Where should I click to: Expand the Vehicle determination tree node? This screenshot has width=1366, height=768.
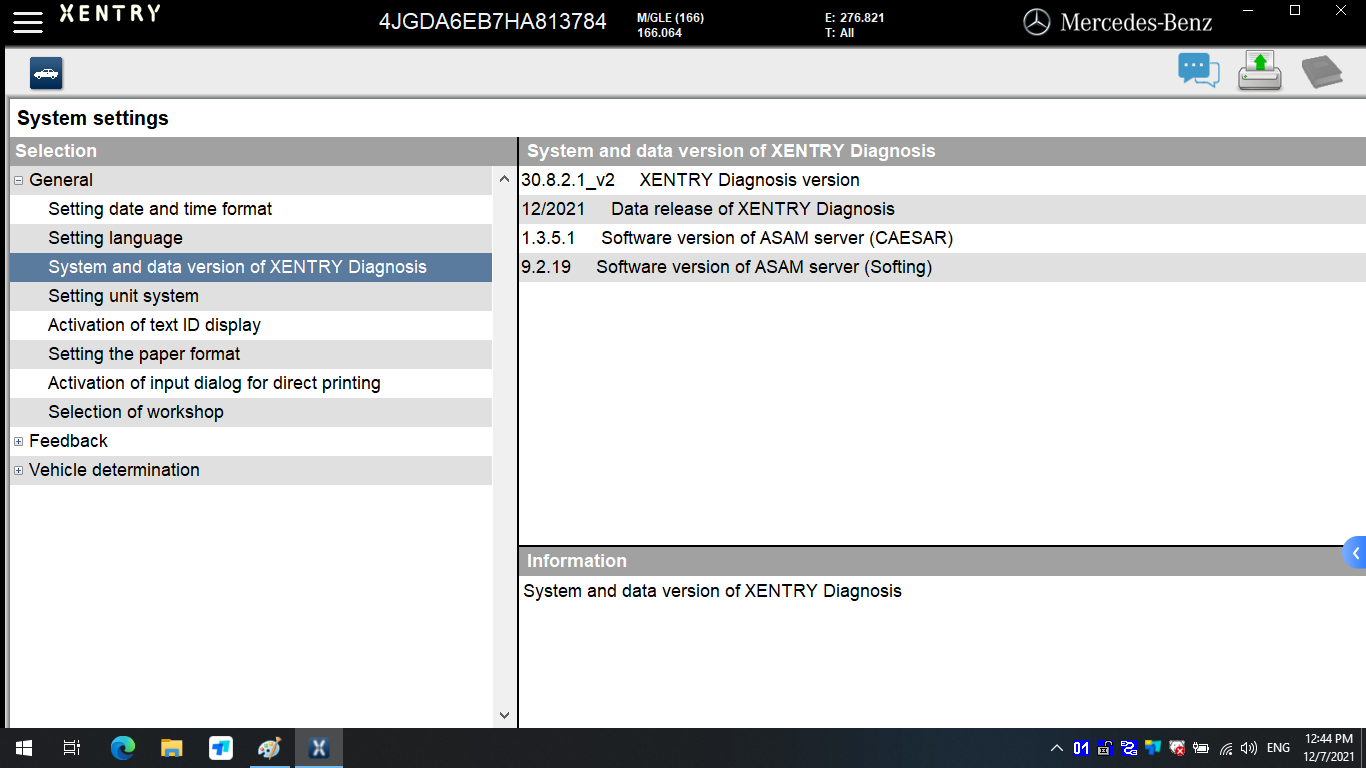(19, 470)
